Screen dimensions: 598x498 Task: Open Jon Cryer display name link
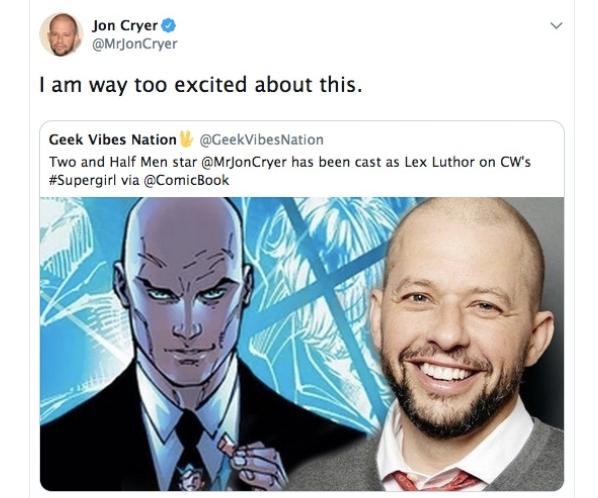125,26
